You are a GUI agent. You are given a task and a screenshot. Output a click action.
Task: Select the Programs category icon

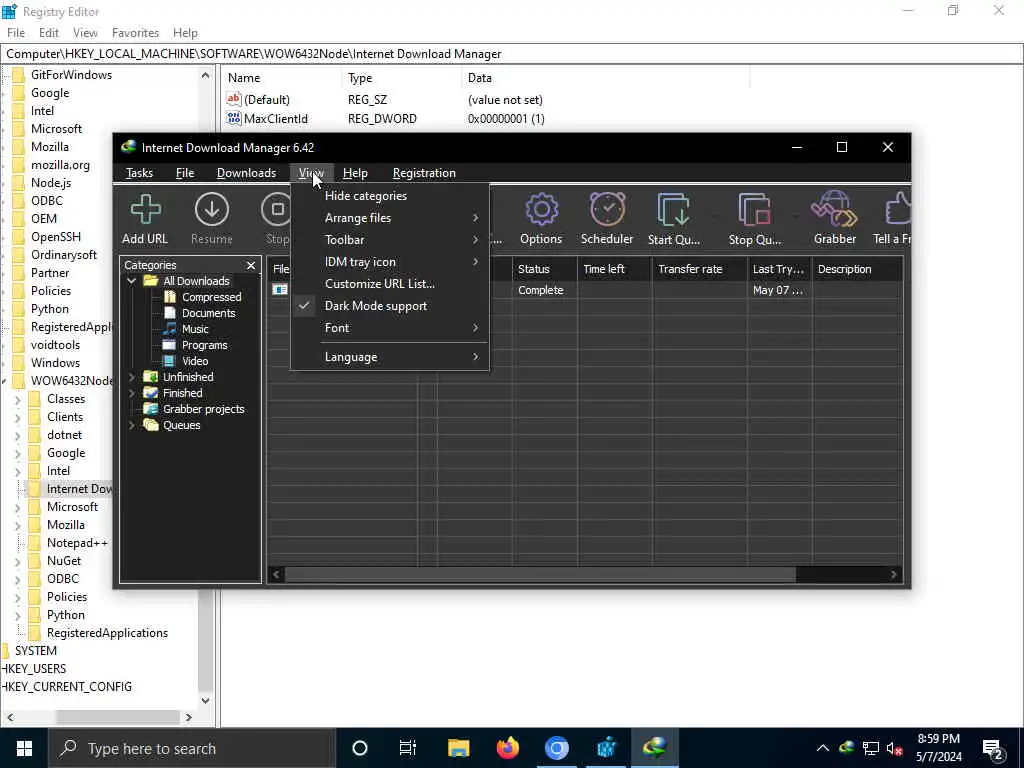coord(170,345)
